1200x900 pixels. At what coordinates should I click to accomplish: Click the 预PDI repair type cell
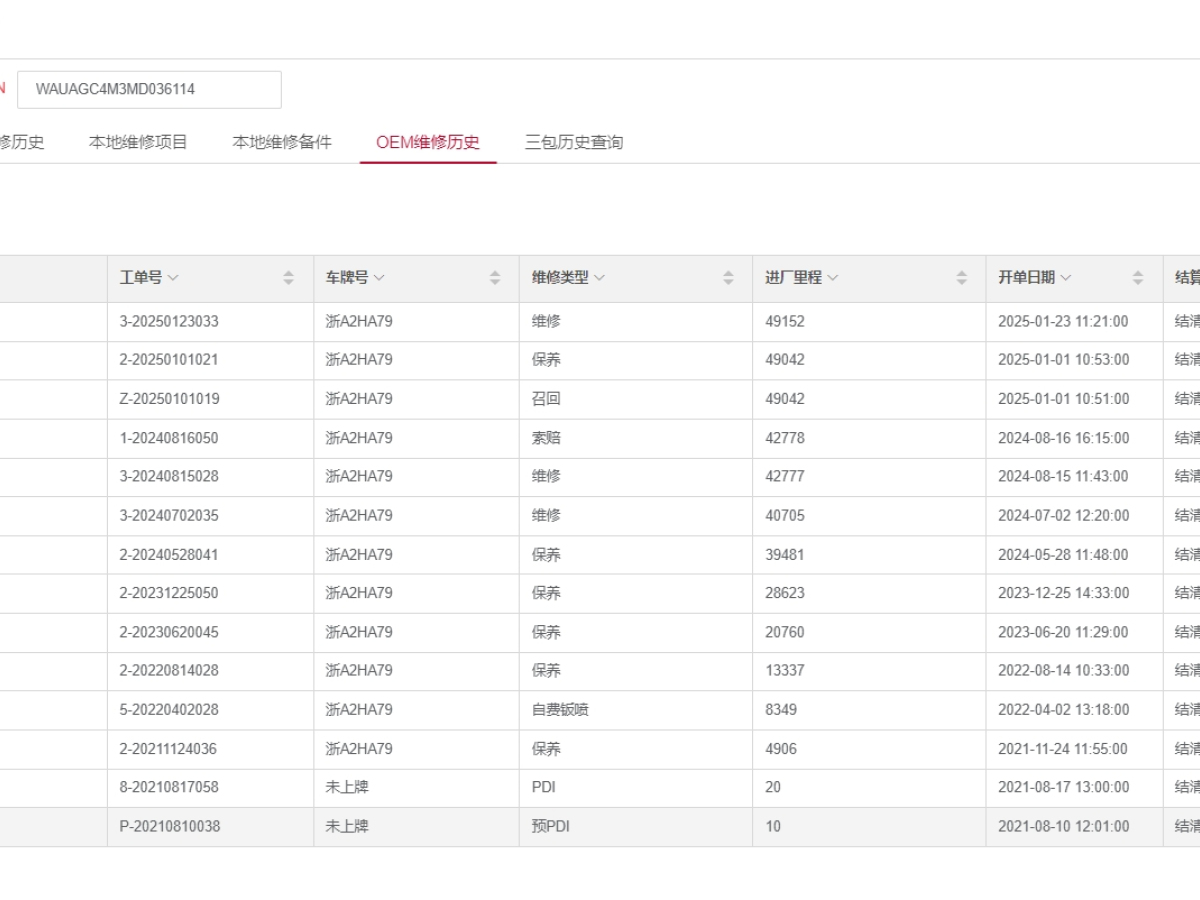pyautogui.click(x=551, y=826)
